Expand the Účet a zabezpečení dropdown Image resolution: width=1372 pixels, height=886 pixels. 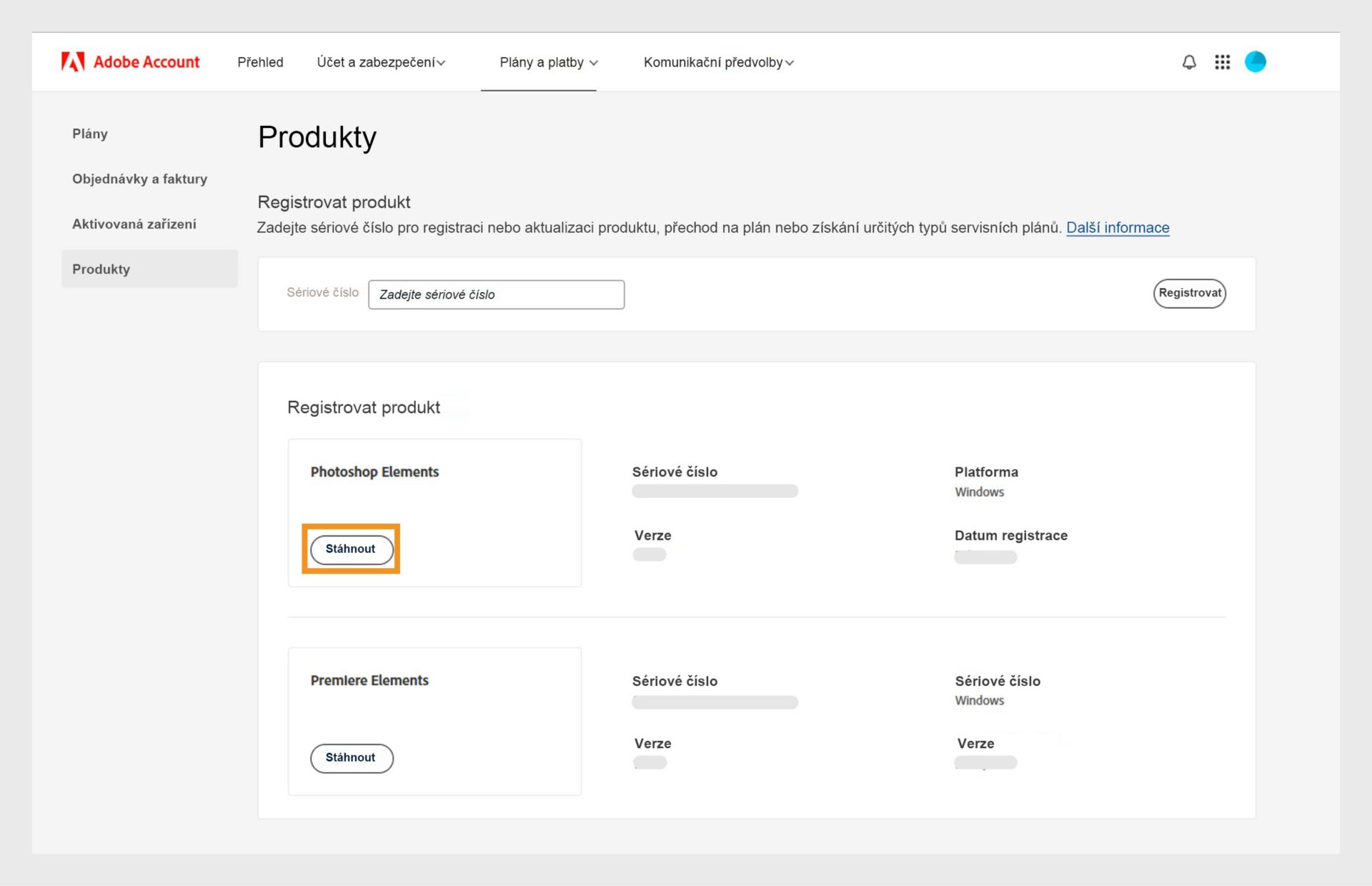[381, 62]
